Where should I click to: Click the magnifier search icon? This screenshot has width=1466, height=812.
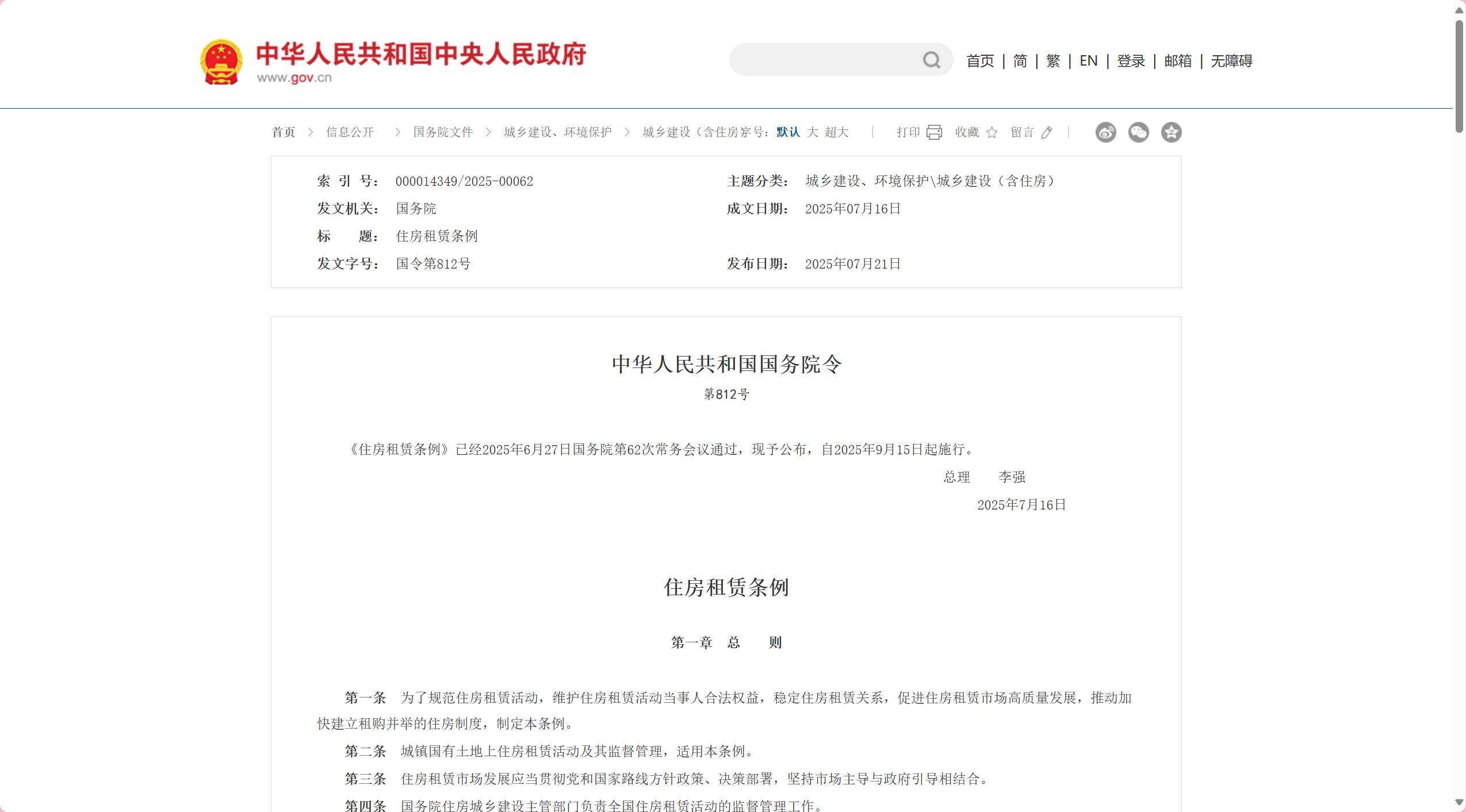click(x=931, y=60)
